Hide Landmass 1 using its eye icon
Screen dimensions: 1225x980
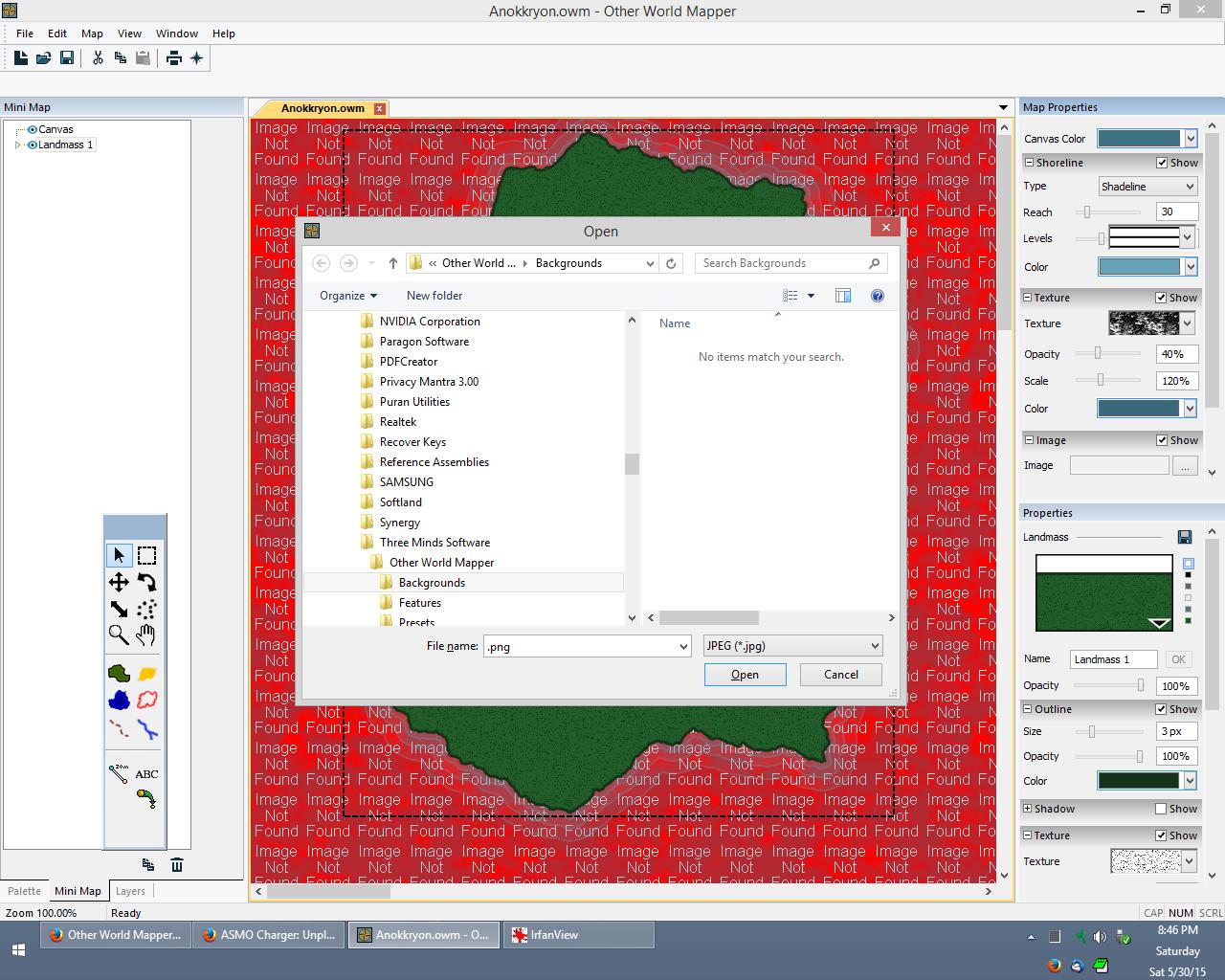33,145
